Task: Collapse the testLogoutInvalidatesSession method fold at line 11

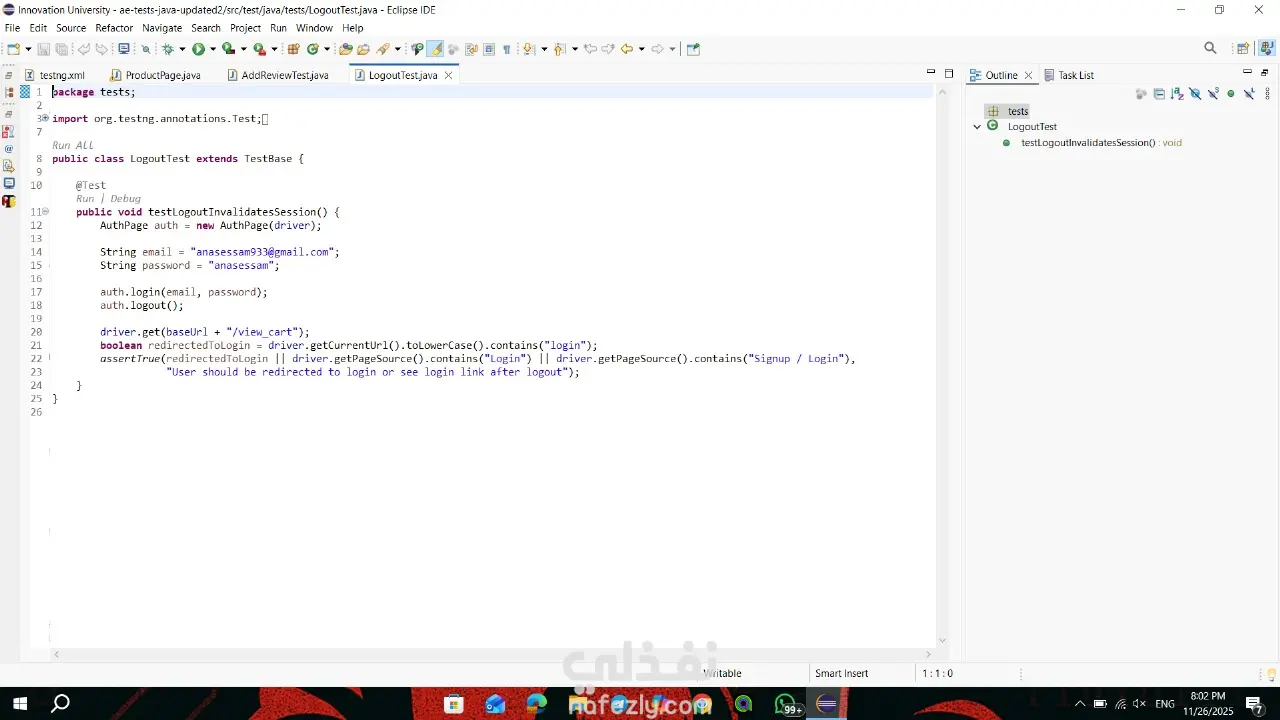Action: [45, 212]
